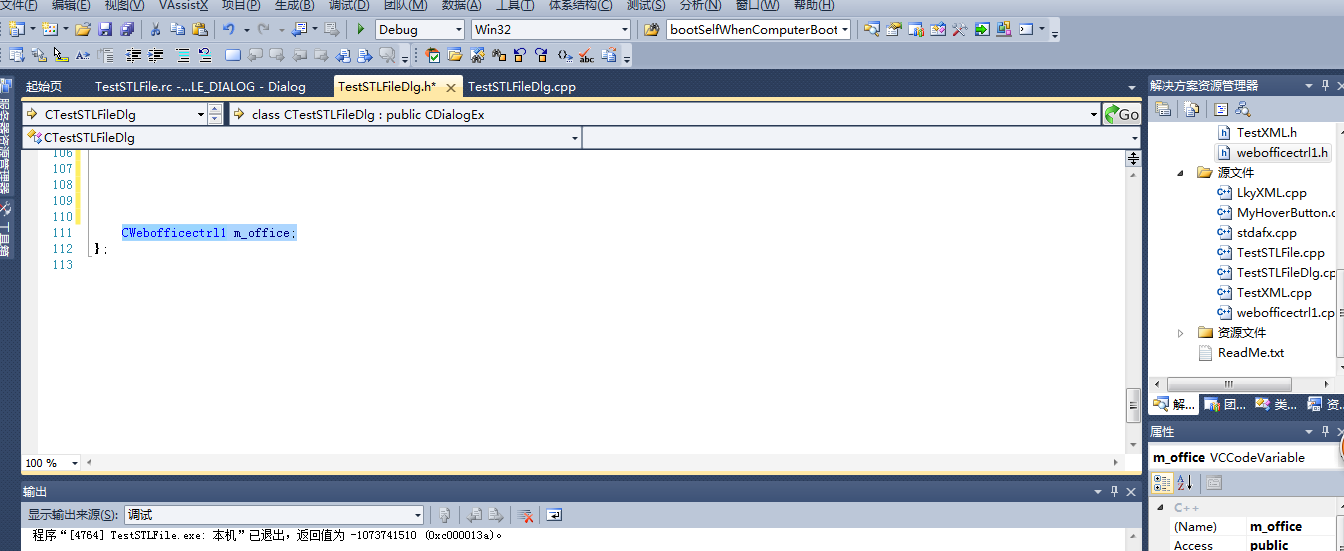Open webofficectrl1.h in Solution Explorer

pos(1272,153)
